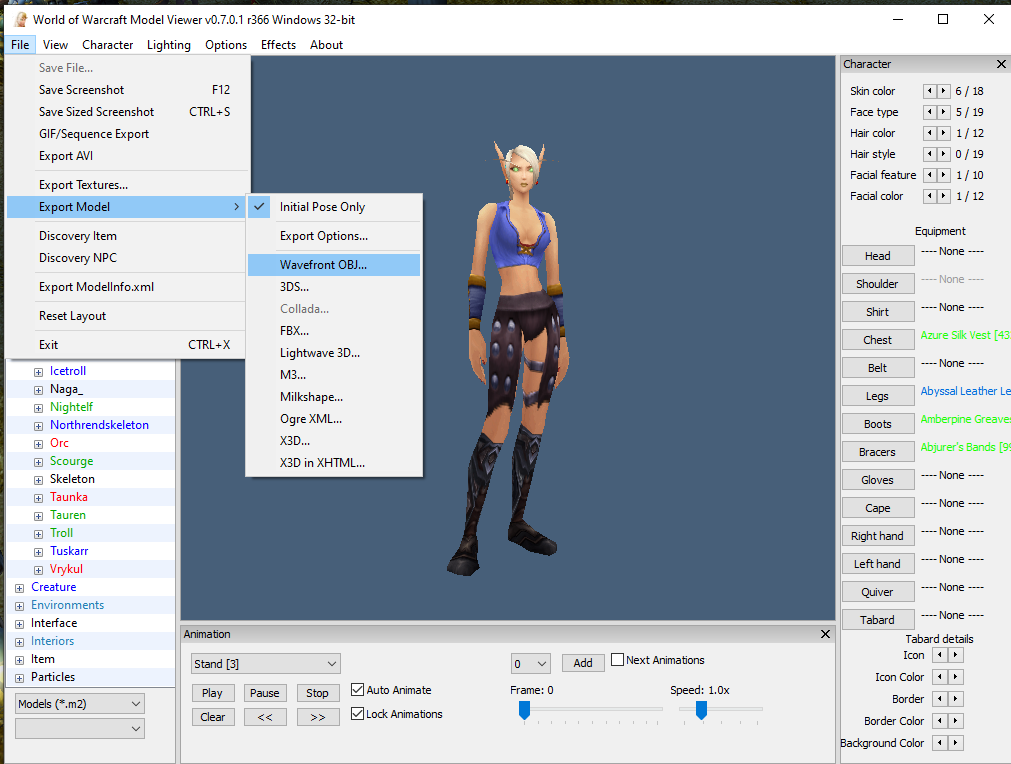Click next Hair style arrow
This screenshot has width=1011, height=764.
point(943,154)
